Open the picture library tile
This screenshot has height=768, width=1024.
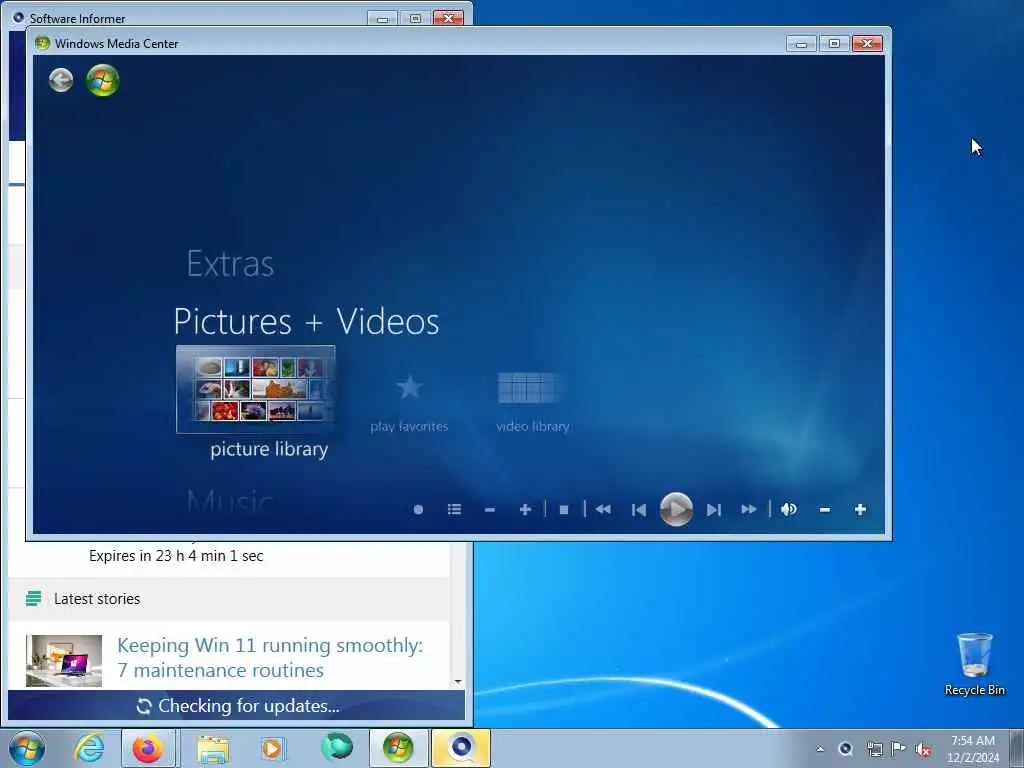255,389
